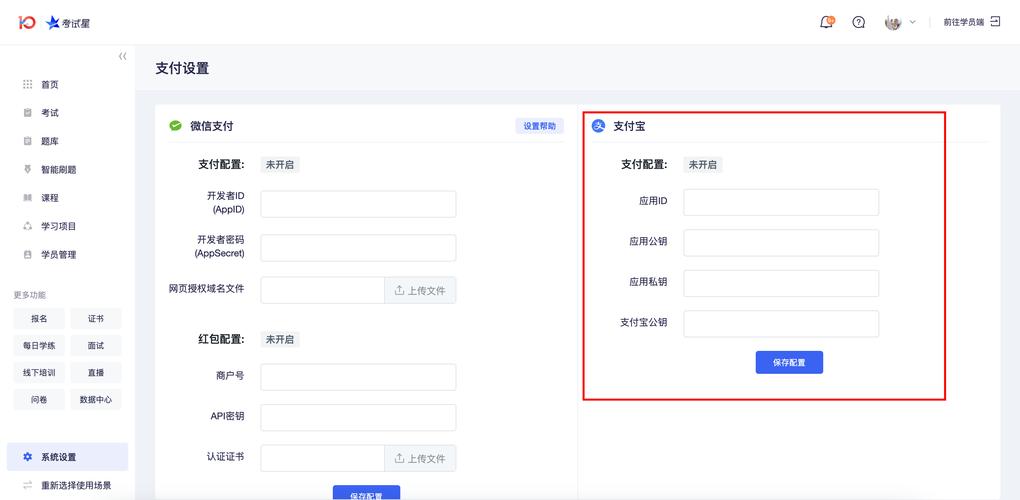1020x500 pixels.
Task: Go to 前往学员端 link
Action: (963, 22)
